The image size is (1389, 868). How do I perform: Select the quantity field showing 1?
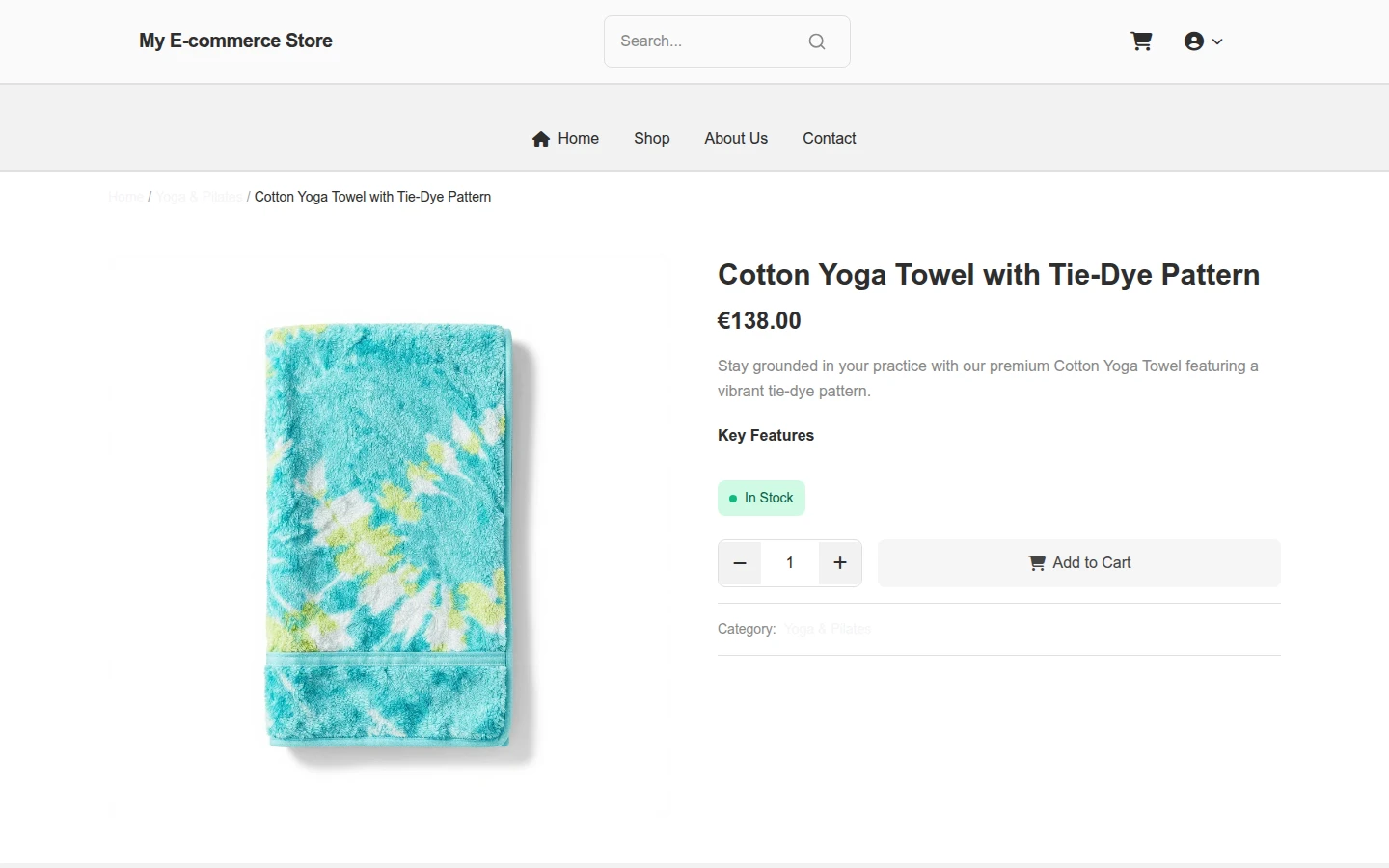coord(790,563)
